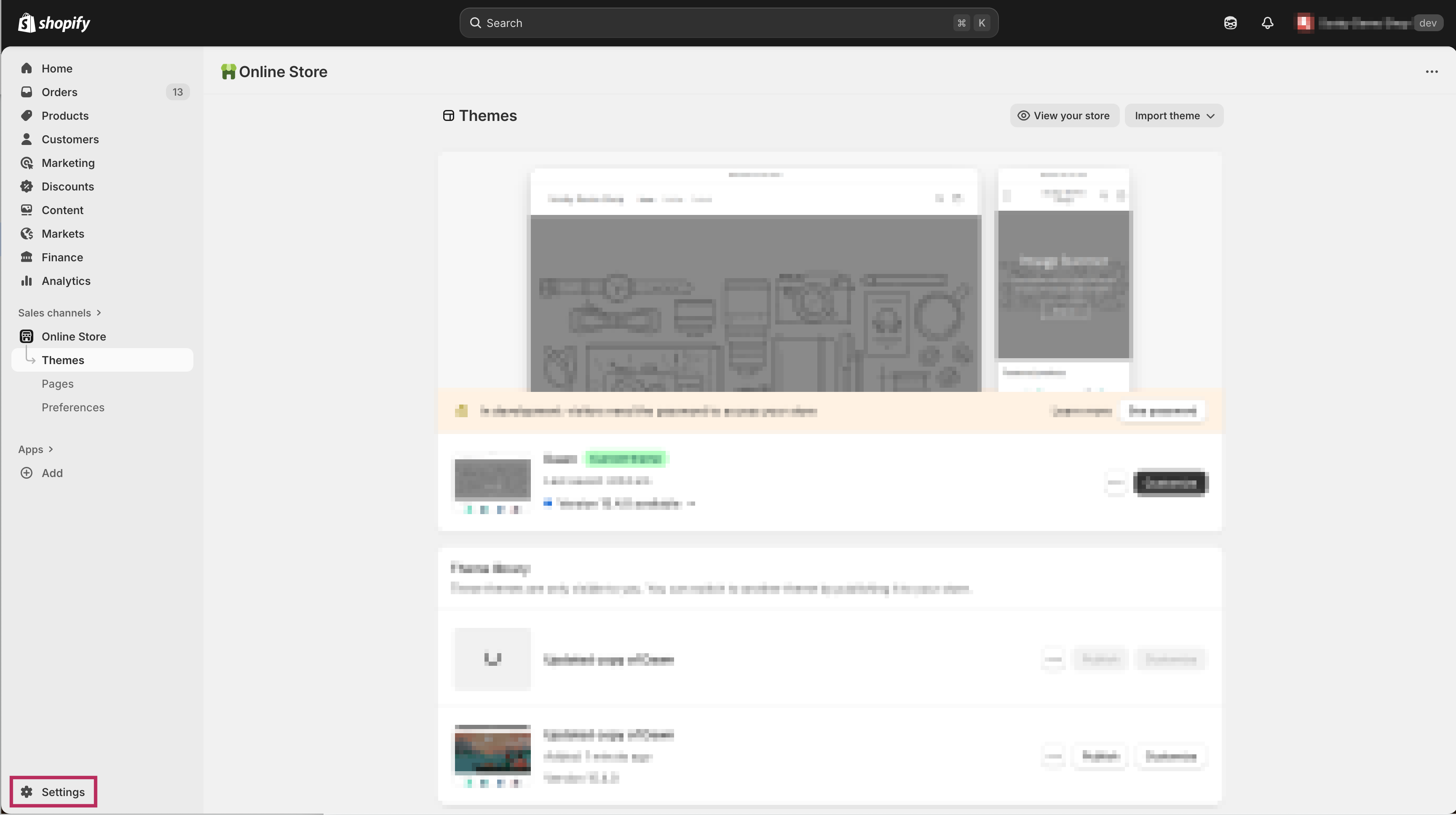Viewport: 1456px width, 815px height.
Task: Open the Online Store more-actions menu
Action: pyautogui.click(x=1431, y=72)
